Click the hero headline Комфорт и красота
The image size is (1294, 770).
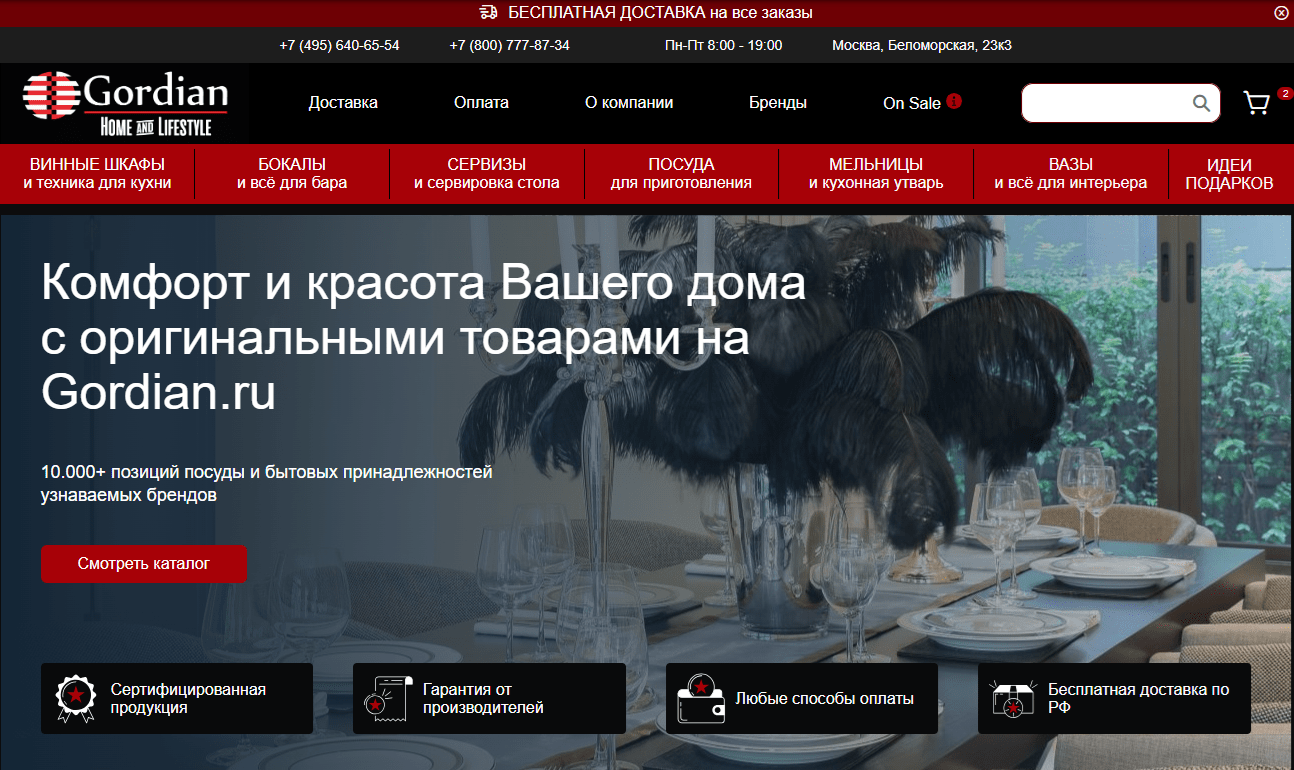[x=423, y=339]
